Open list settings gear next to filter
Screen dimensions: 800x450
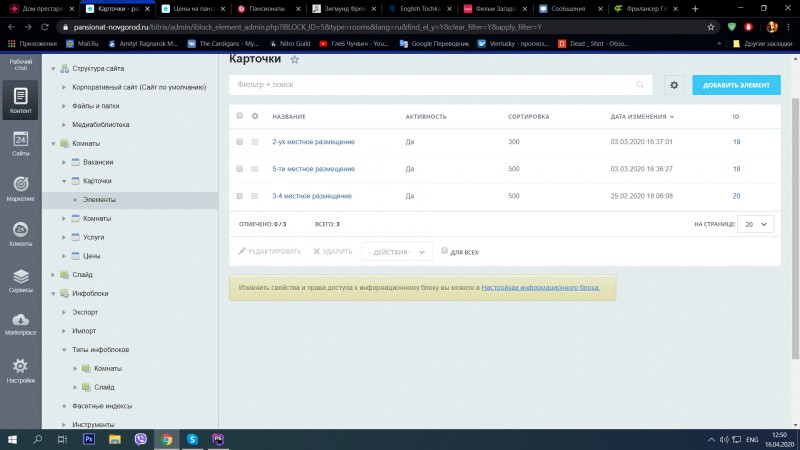pos(674,85)
